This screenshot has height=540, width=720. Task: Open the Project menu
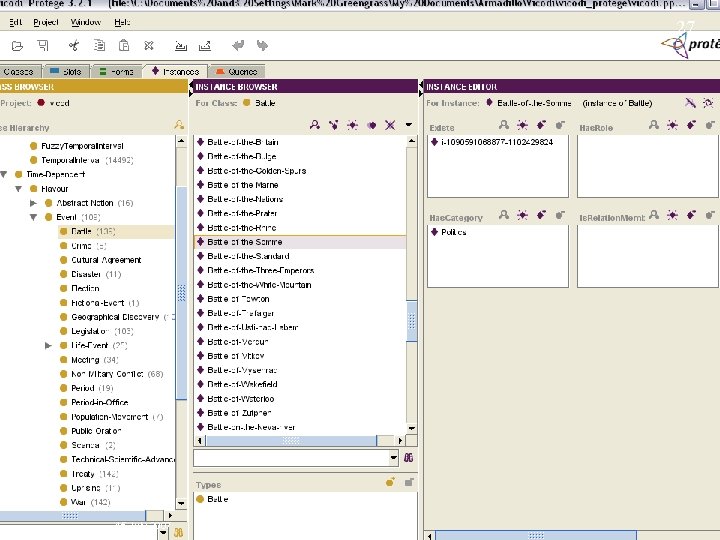[x=46, y=22]
